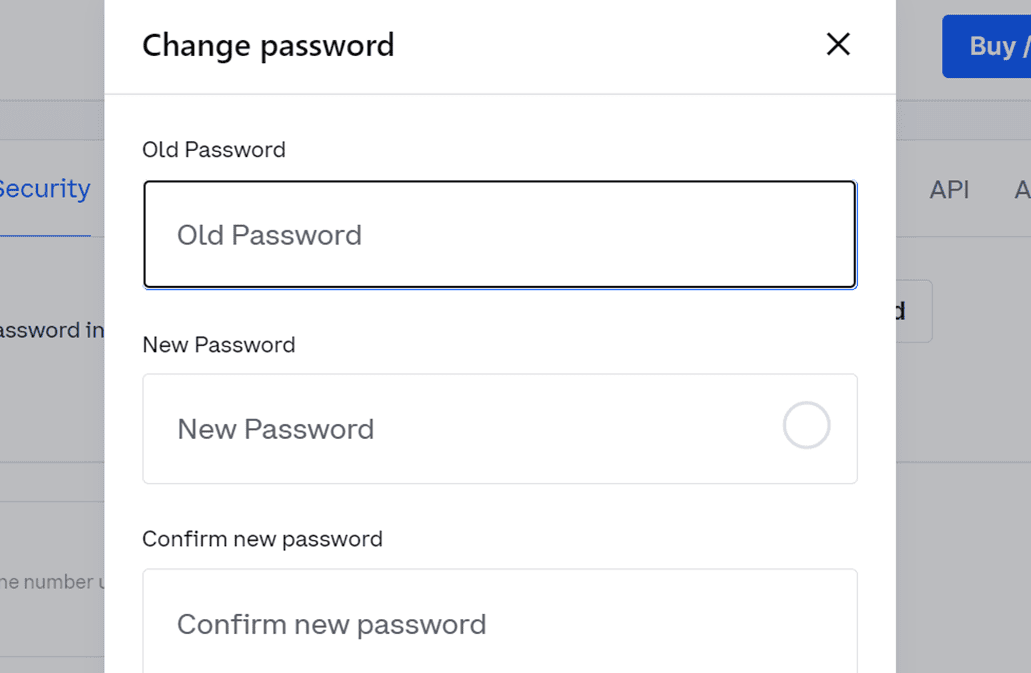The height and width of the screenshot is (673, 1031).
Task: Click the 'assword in' text behind the dialog
Action: 52,330
